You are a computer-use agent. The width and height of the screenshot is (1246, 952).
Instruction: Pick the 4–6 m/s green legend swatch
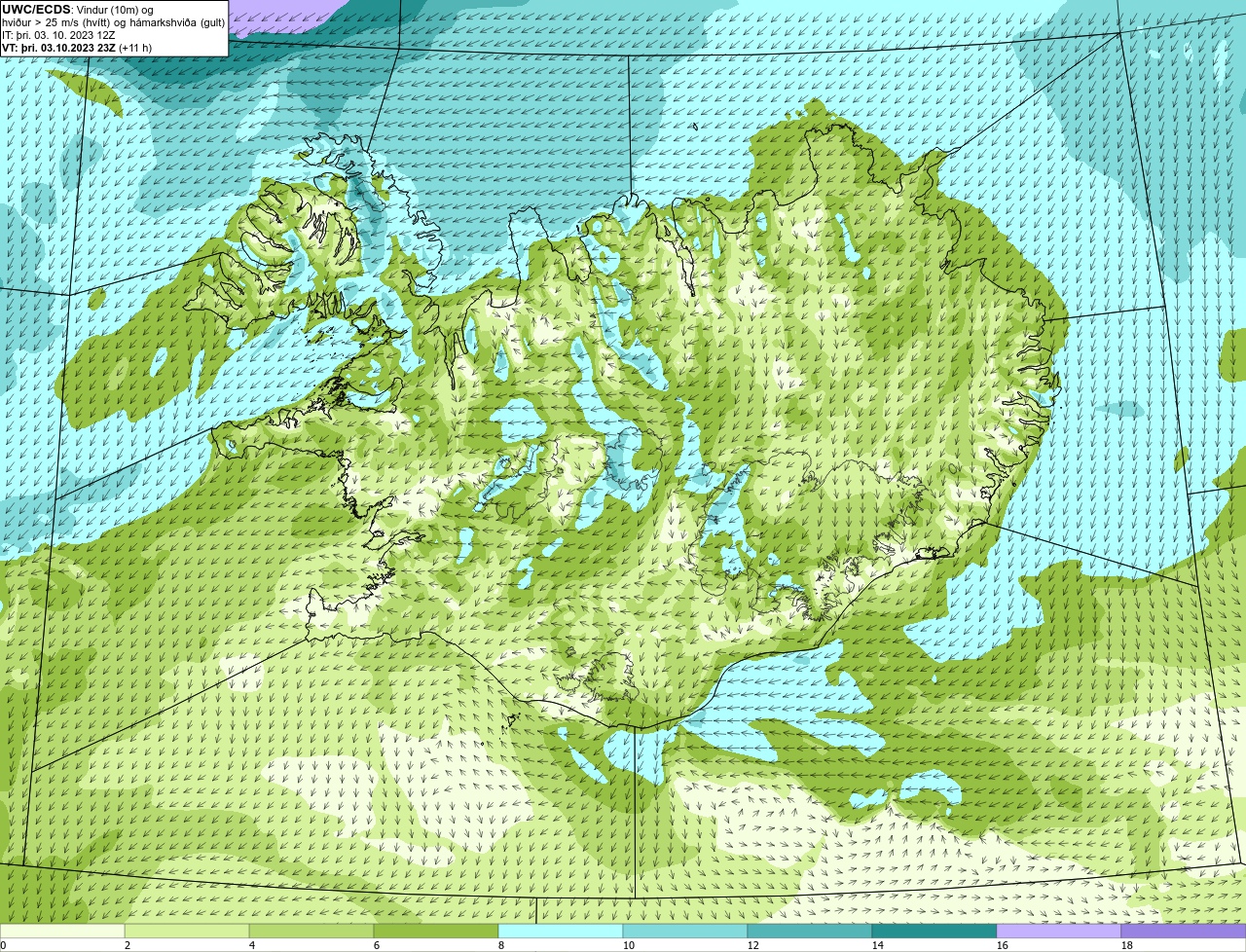pyautogui.click(x=311, y=932)
